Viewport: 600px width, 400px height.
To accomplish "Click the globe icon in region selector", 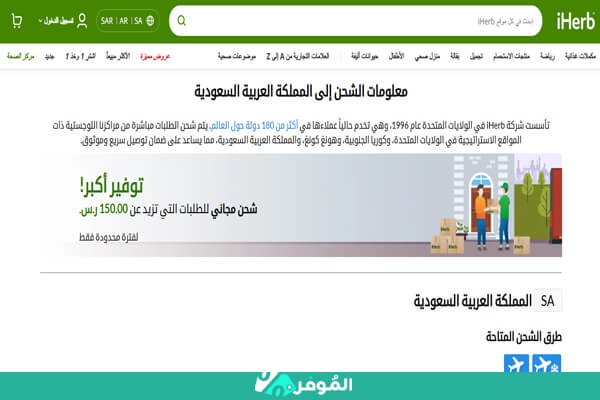I will (150, 21).
